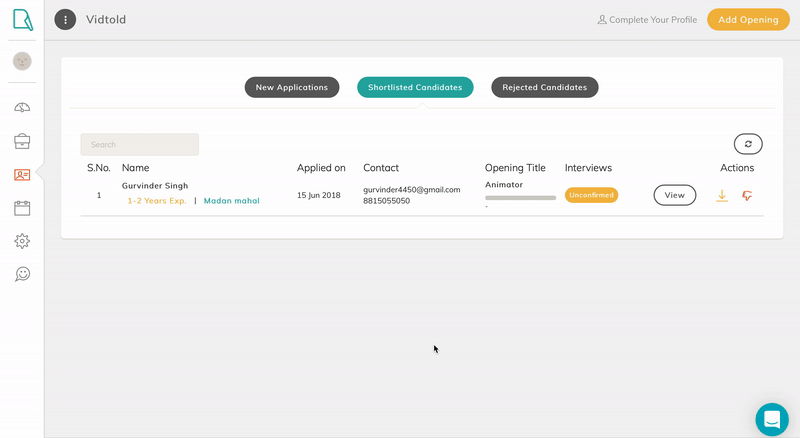Image resolution: width=800 pixels, height=438 pixels.
Task: Click the app logo in the sidebar
Action: [x=22, y=20]
